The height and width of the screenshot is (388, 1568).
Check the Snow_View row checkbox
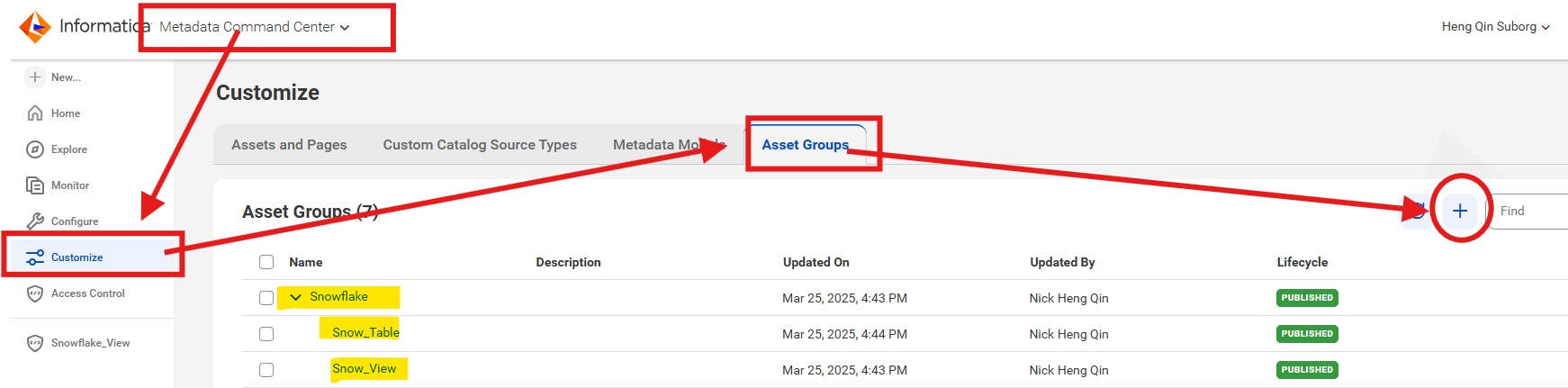pyautogui.click(x=266, y=370)
